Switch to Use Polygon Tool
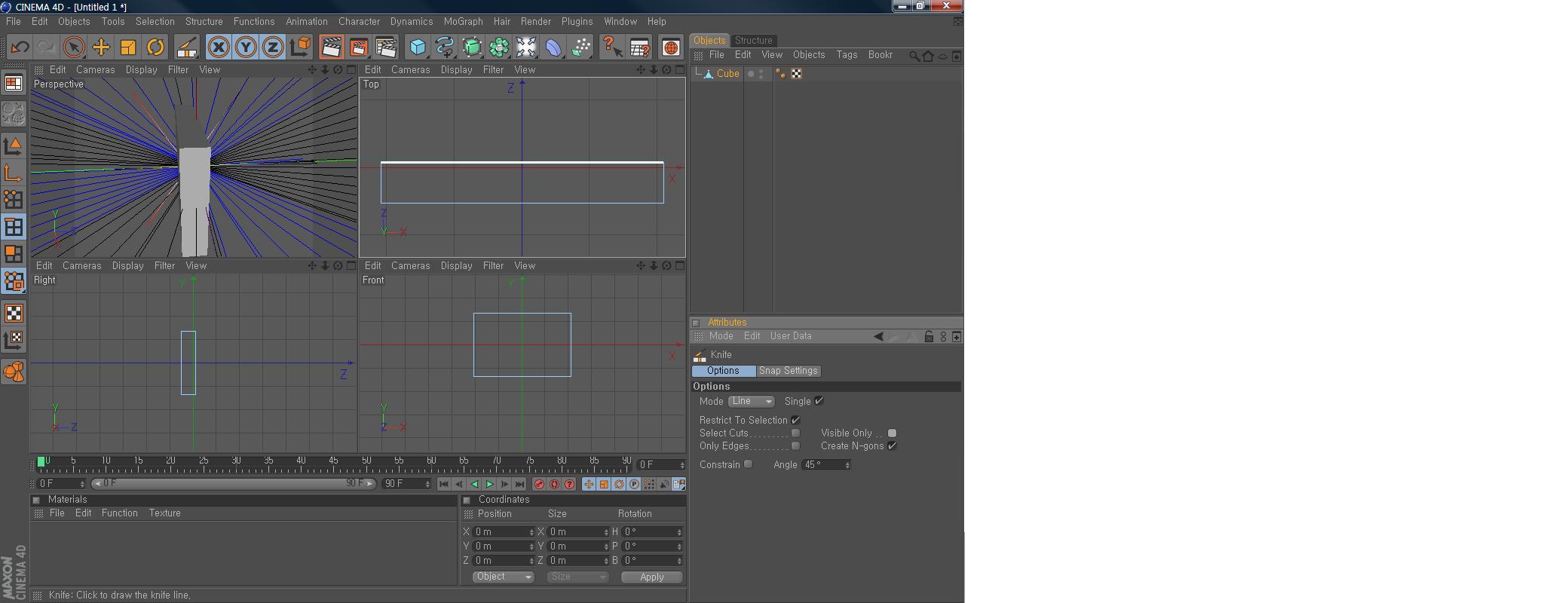Image resolution: width=1568 pixels, height=603 pixels. coord(14,254)
